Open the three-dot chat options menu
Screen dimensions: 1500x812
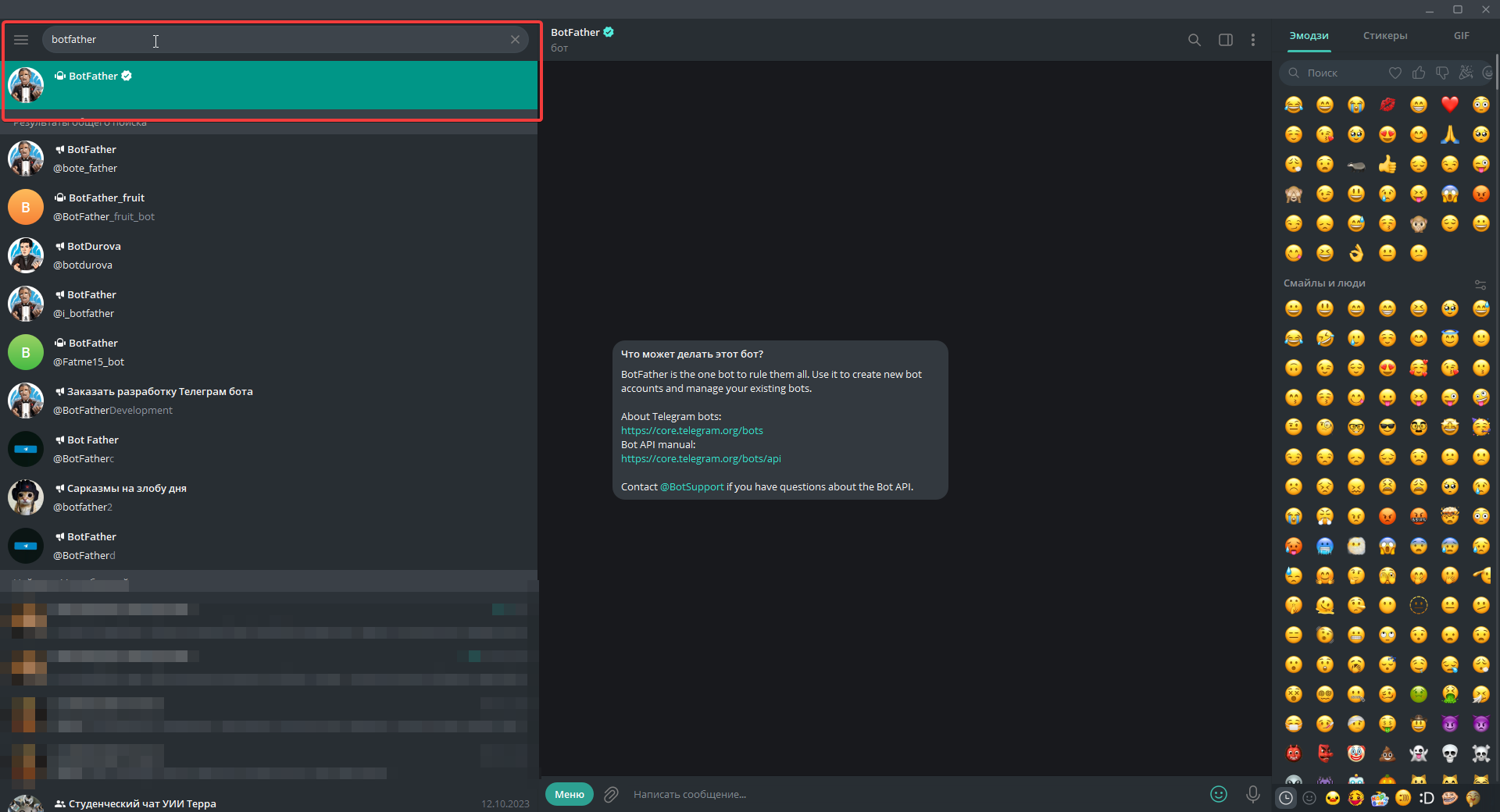[x=1253, y=40]
